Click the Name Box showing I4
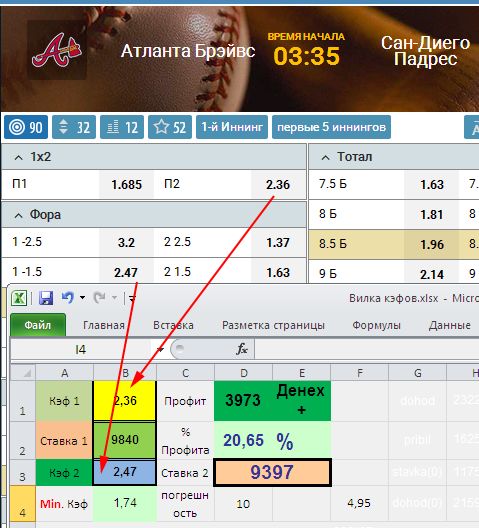Viewport: 479px width, 528px height. pos(81,350)
